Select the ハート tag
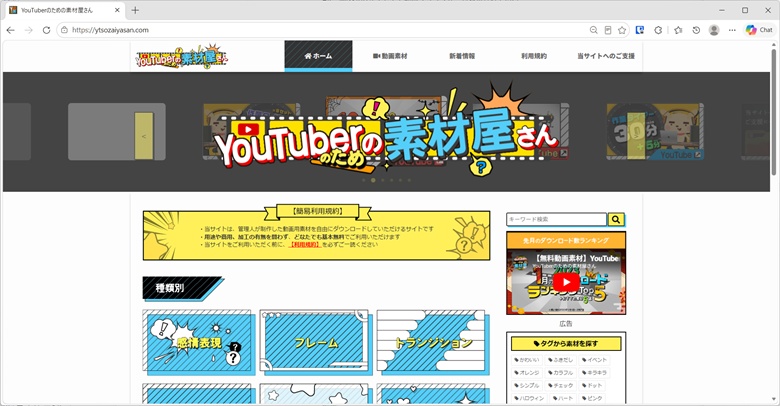 coord(563,399)
